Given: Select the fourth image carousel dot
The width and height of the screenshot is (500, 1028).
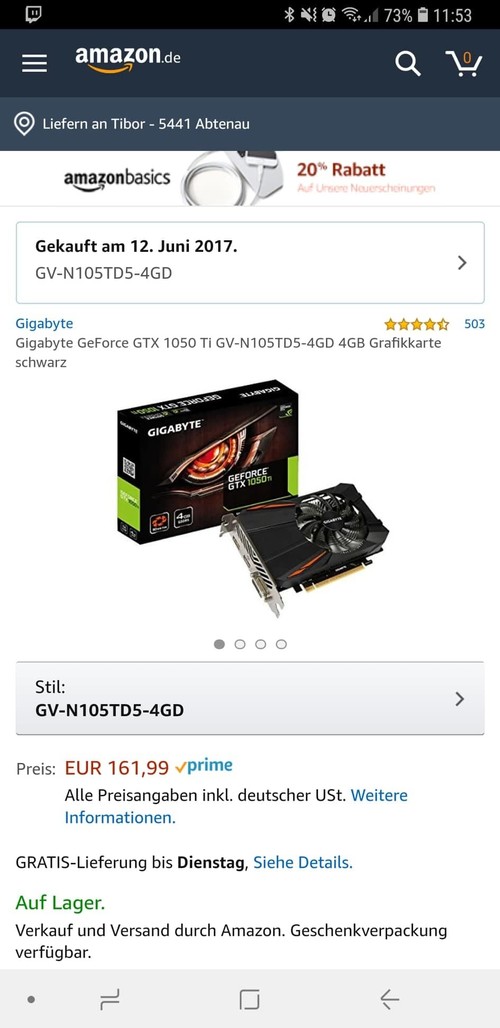Looking at the screenshot, I should (x=281, y=644).
